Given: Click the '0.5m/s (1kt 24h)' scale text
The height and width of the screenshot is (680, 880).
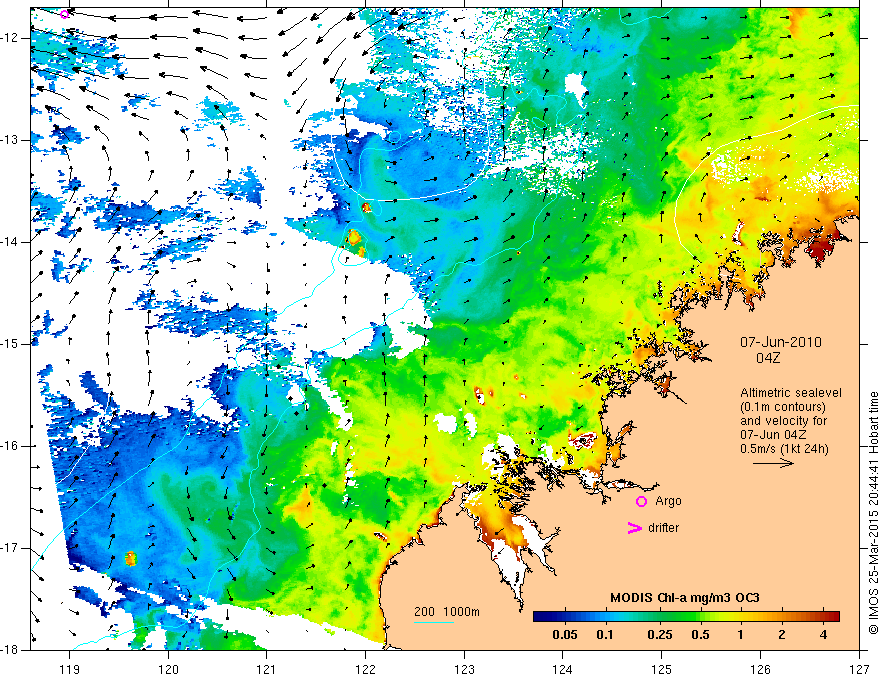Looking at the screenshot, I should coord(784,449).
